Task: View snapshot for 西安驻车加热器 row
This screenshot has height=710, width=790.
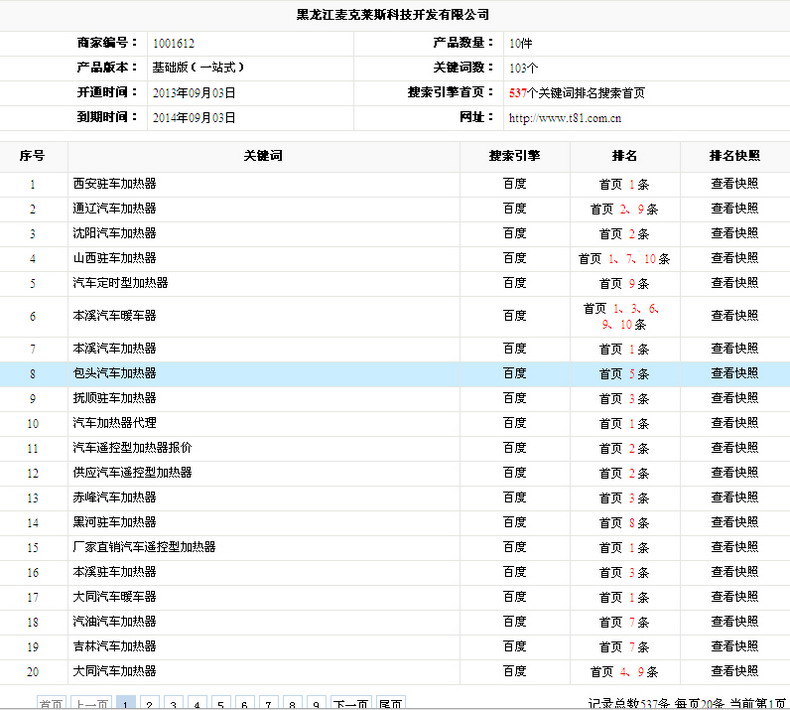Action: (734, 184)
